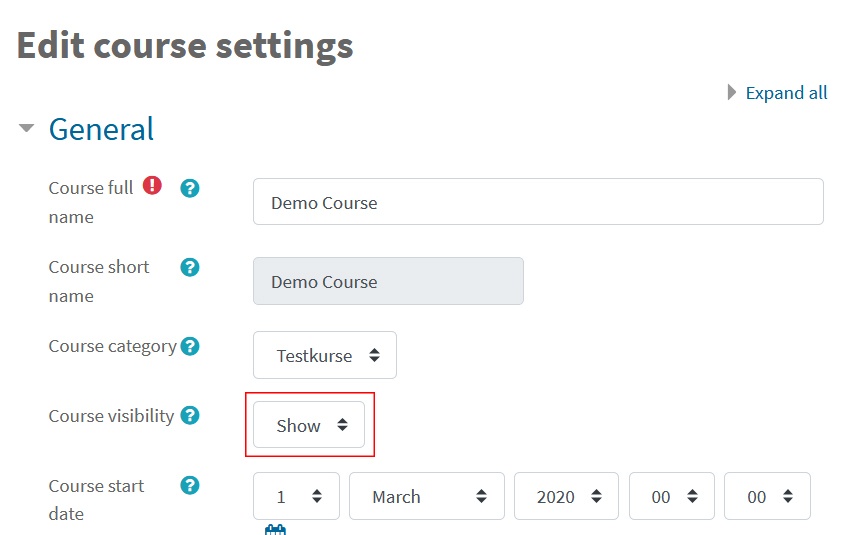Click help icon beside Course start date
Screen dimensions: 850x535
pyautogui.click(x=190, y=485)
